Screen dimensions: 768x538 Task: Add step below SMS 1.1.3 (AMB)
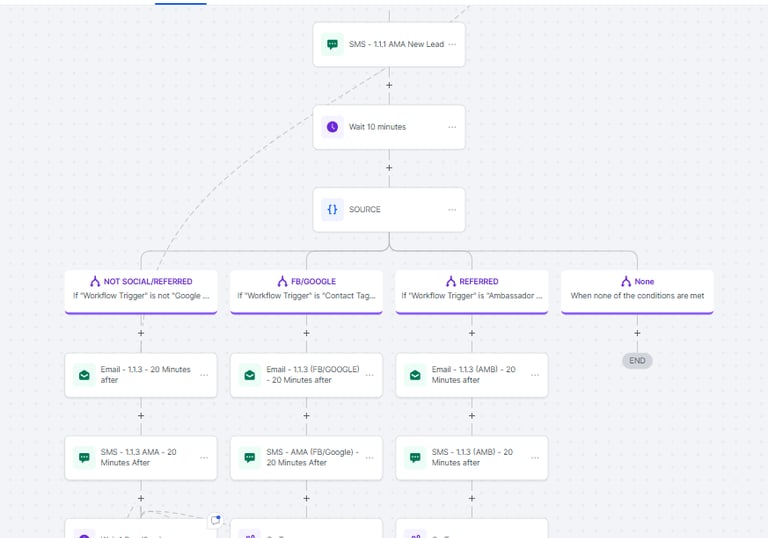472,498
